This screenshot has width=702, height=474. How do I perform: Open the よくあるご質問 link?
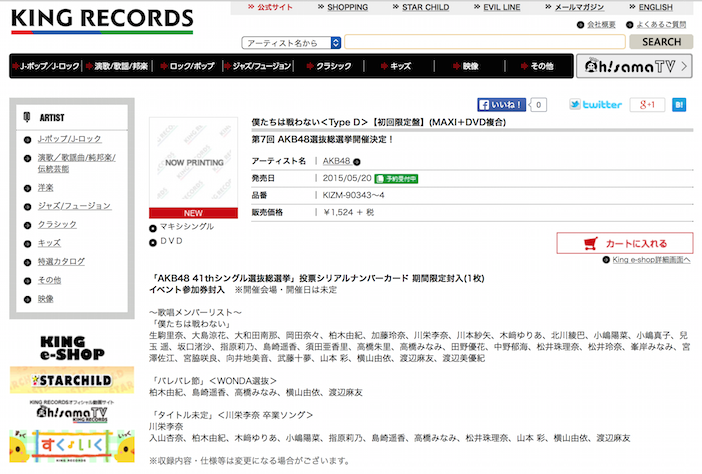[x=661, y=25]
